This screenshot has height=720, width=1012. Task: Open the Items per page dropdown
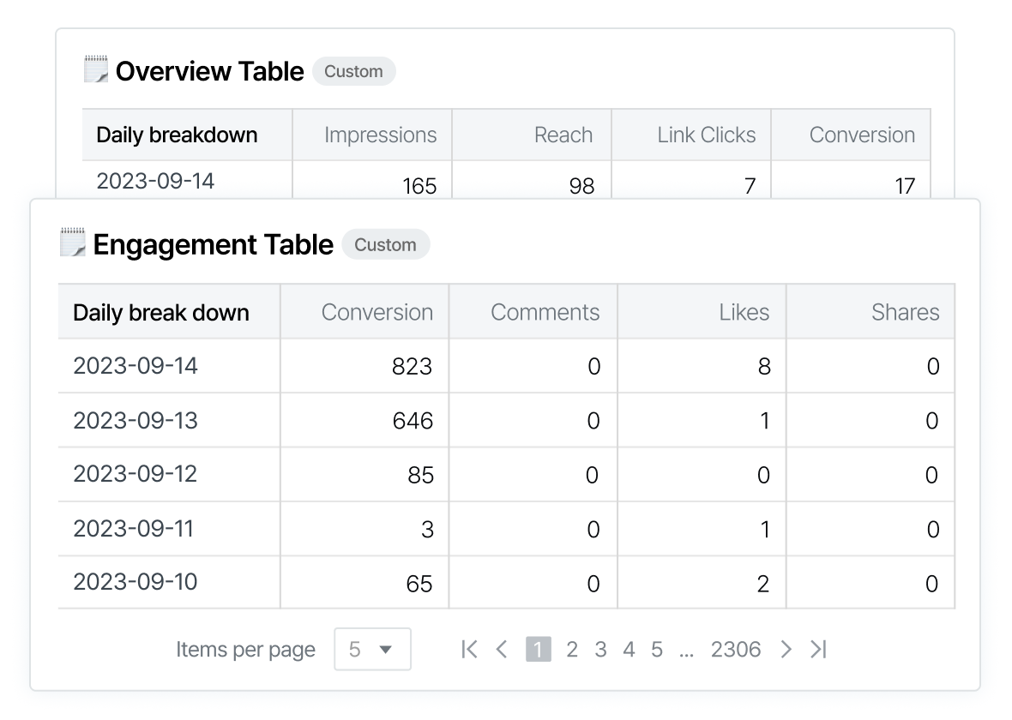[x=372, y=649]
